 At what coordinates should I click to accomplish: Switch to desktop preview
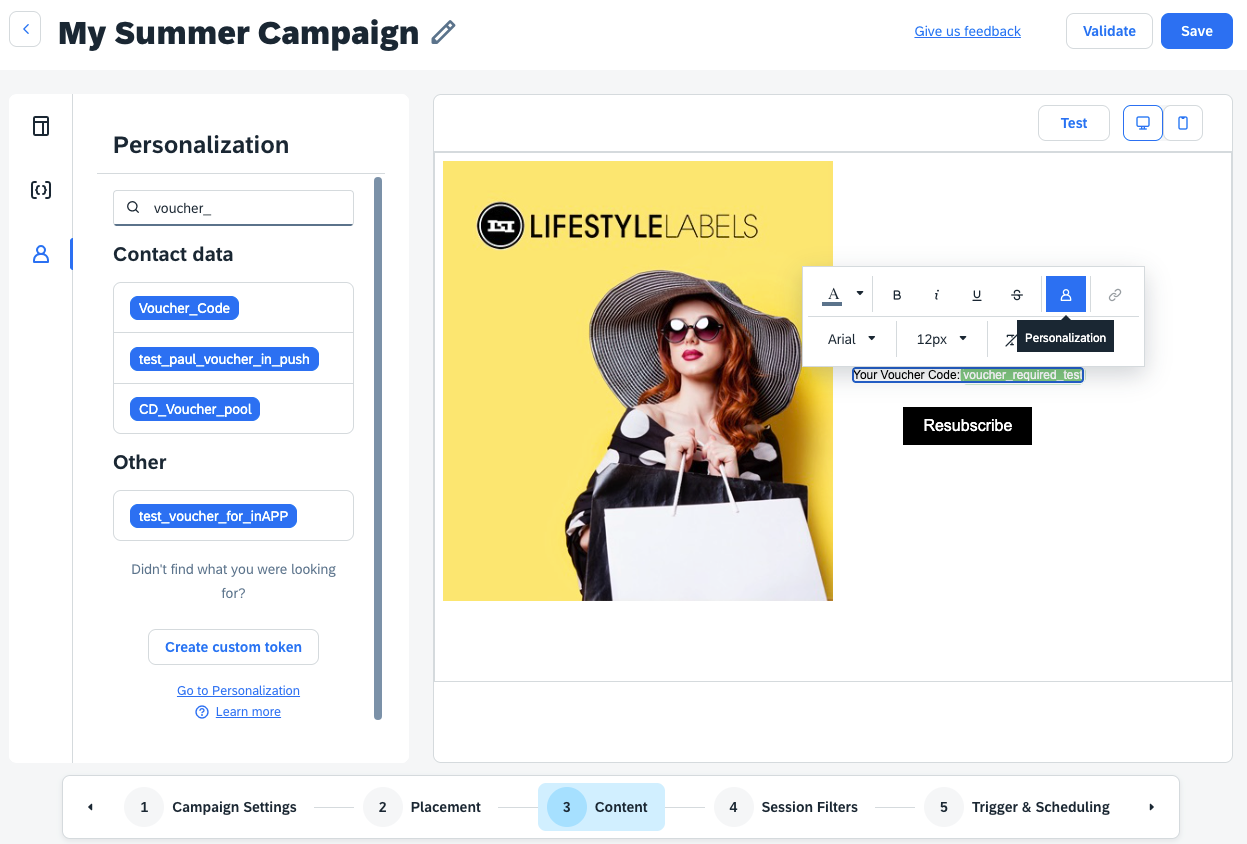1143,123
